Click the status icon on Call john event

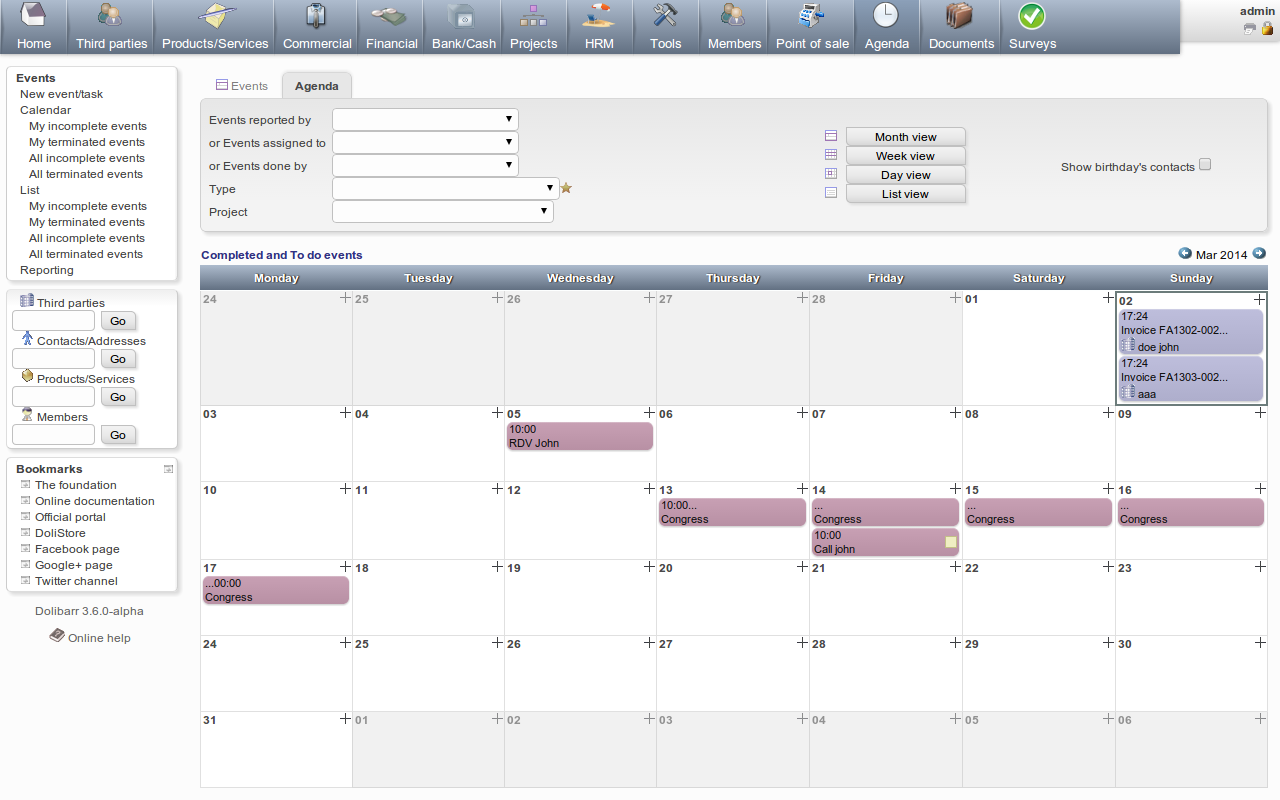(951, 542)
